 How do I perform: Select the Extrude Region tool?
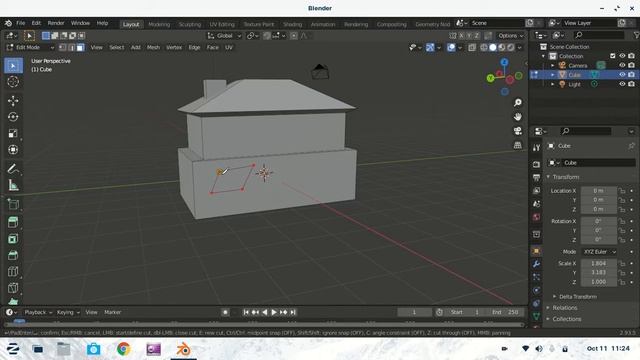click(x=13, y=222)
